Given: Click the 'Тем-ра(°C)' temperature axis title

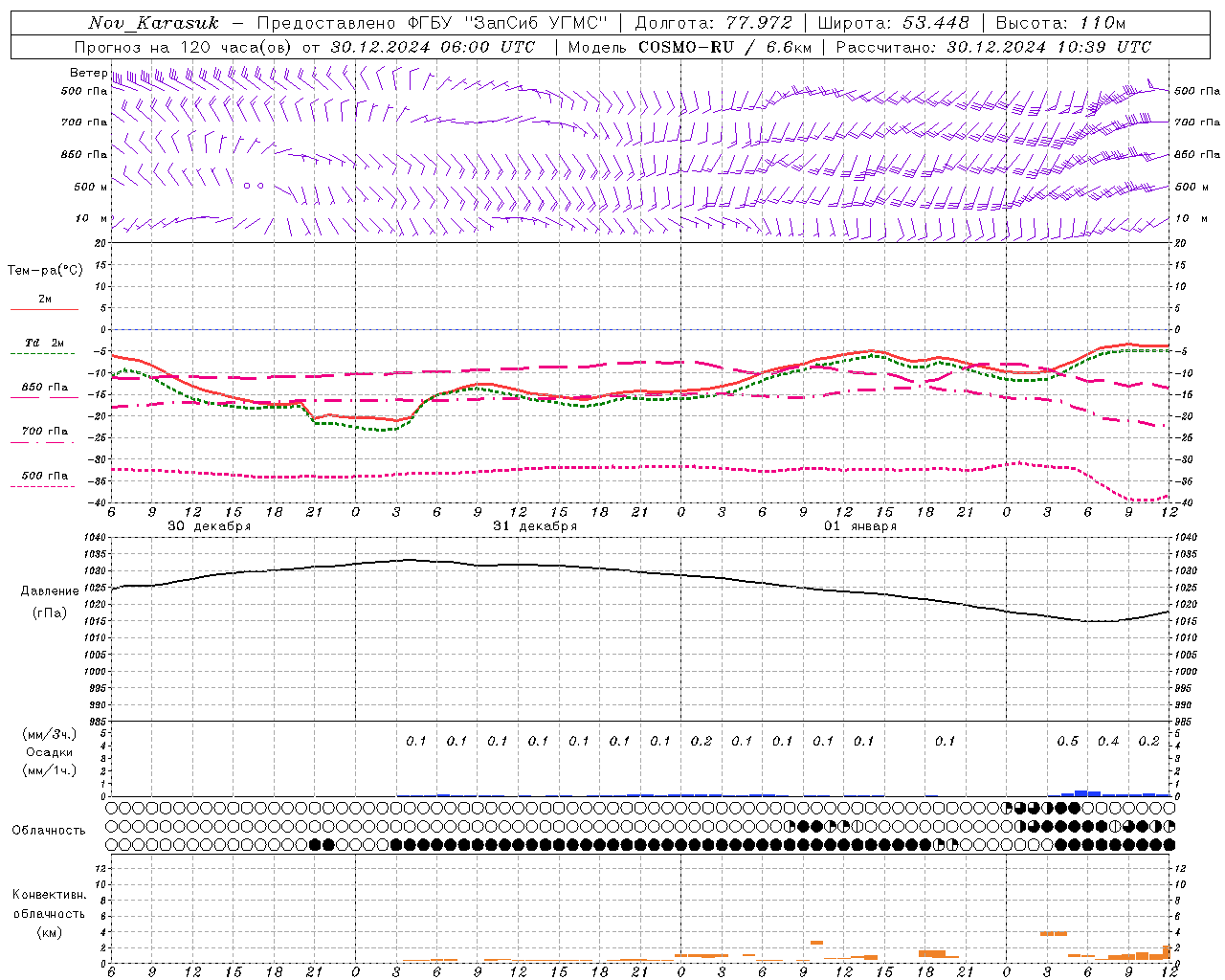Looking at the screenshot, I should (x=45, y=271).
